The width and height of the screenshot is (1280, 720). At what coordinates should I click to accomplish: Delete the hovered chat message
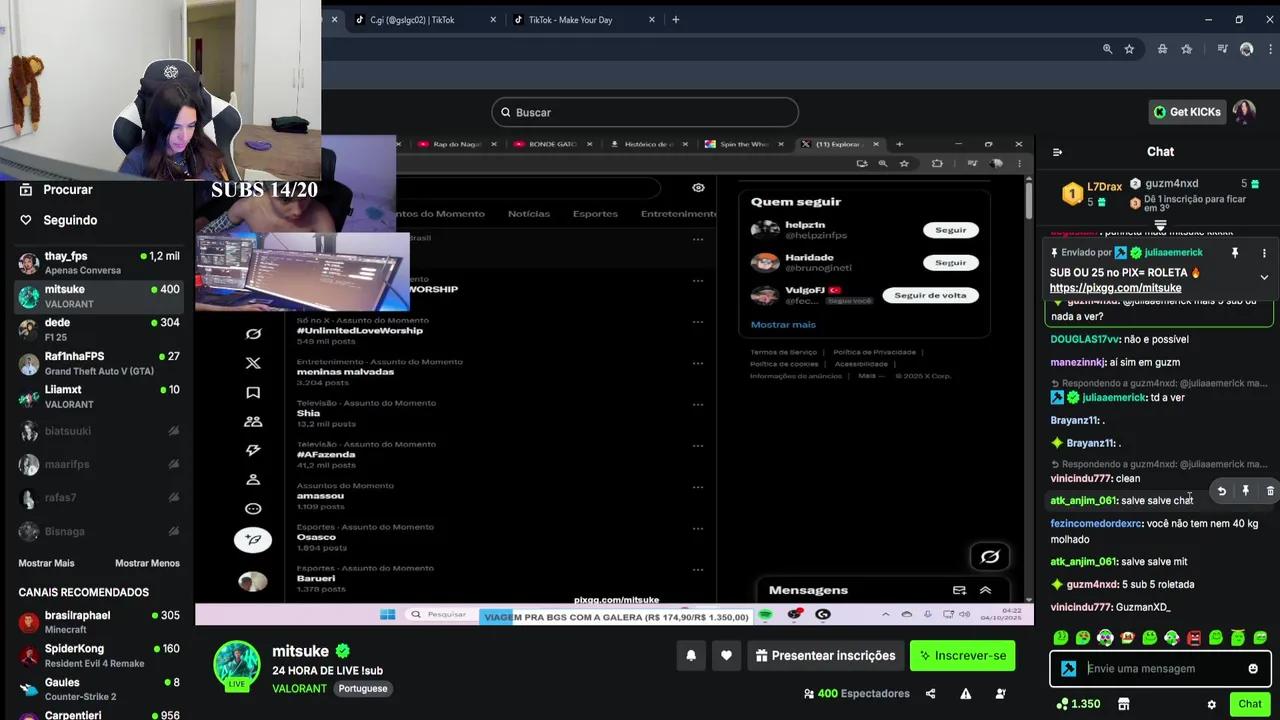1270,491
